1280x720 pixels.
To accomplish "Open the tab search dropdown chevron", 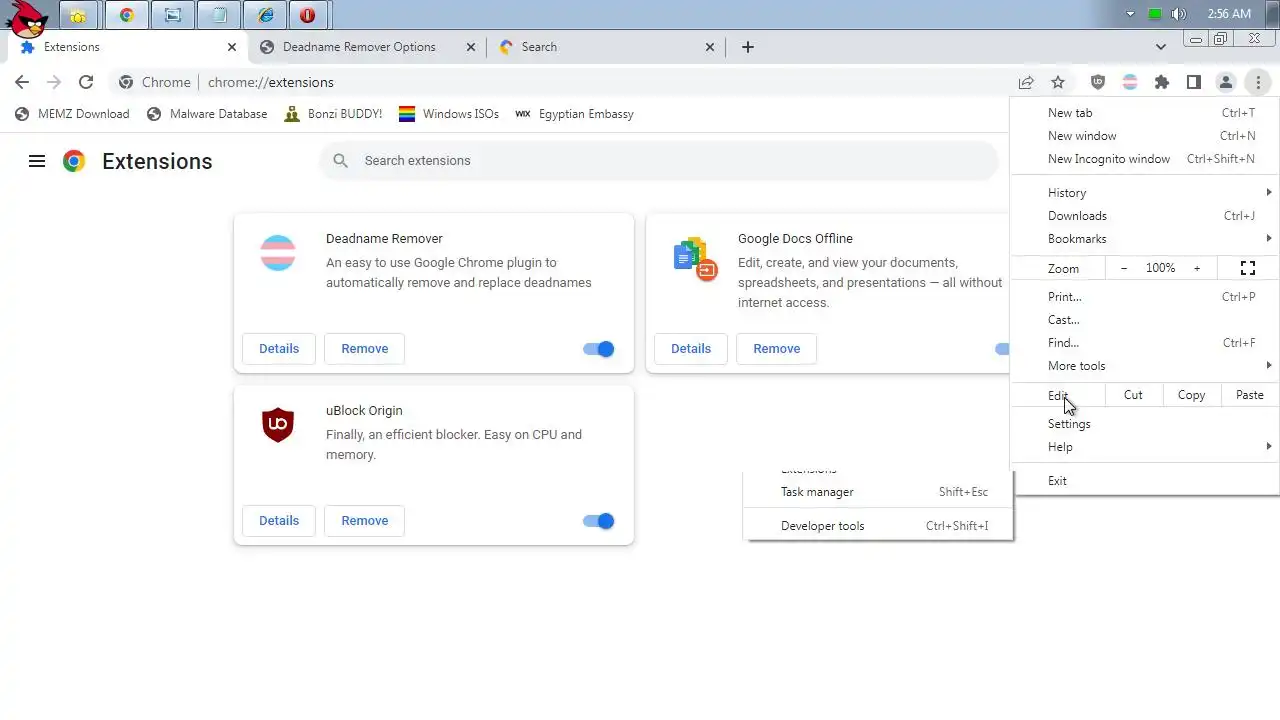I will point(1161,47).
